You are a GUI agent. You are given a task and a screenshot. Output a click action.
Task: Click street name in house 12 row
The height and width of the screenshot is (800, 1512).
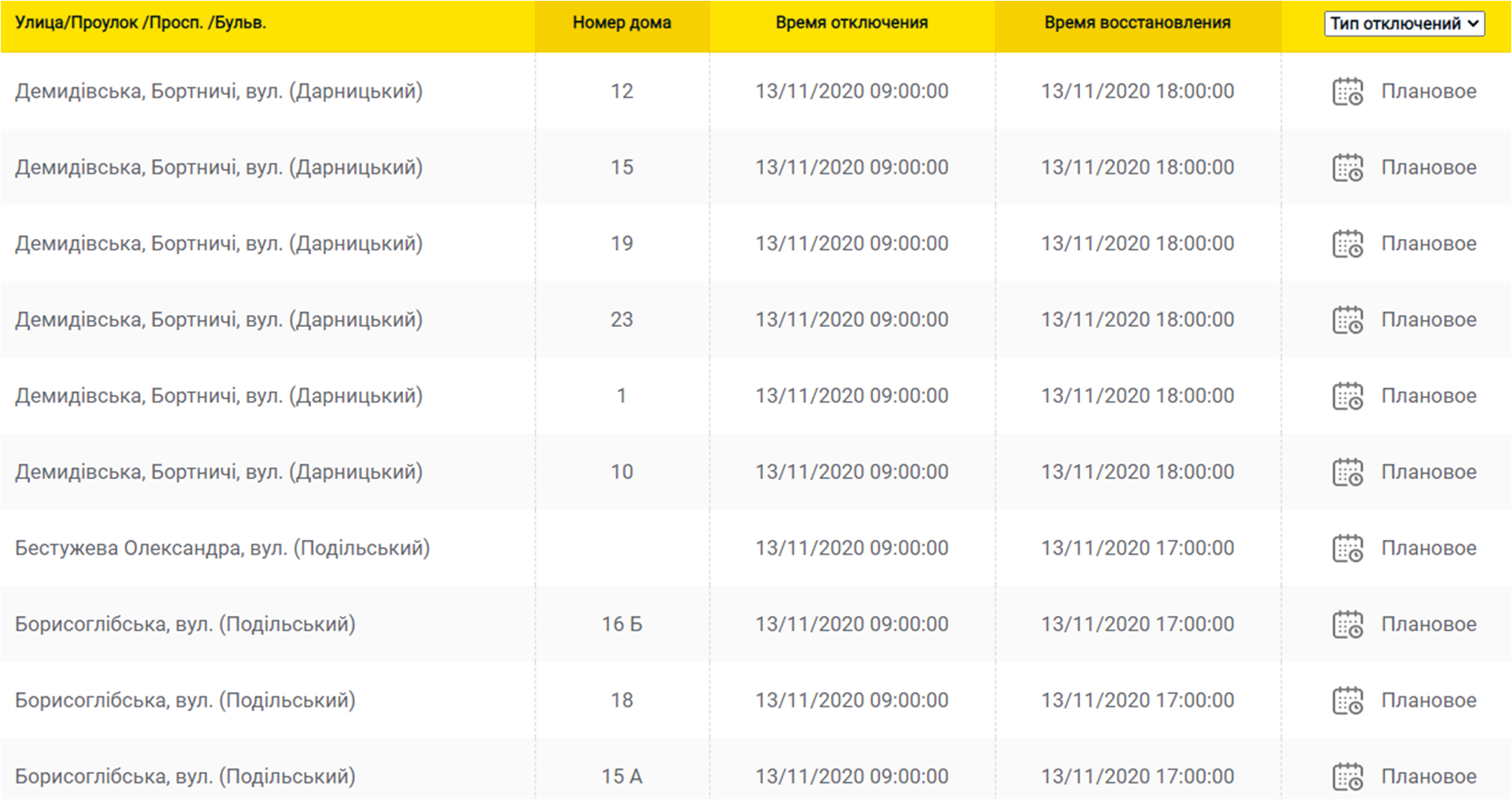tap(218, 91)
